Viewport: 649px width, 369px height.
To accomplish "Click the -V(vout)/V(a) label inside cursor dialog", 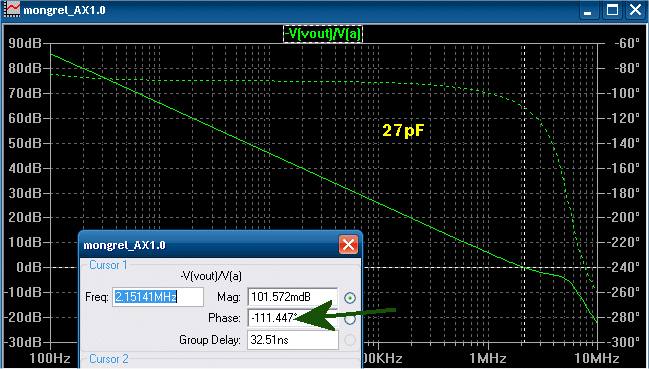I will pos(211,276).
